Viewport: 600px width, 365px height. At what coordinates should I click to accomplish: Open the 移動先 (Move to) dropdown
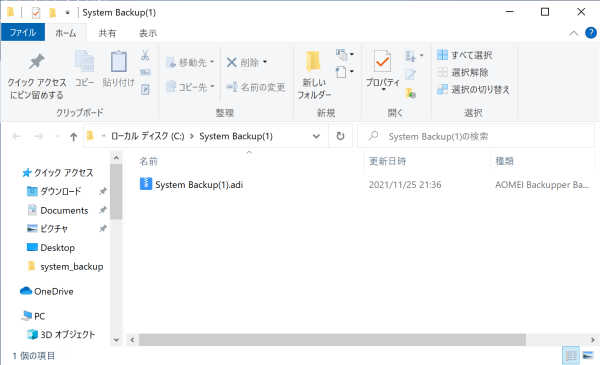tap(190, 62)
